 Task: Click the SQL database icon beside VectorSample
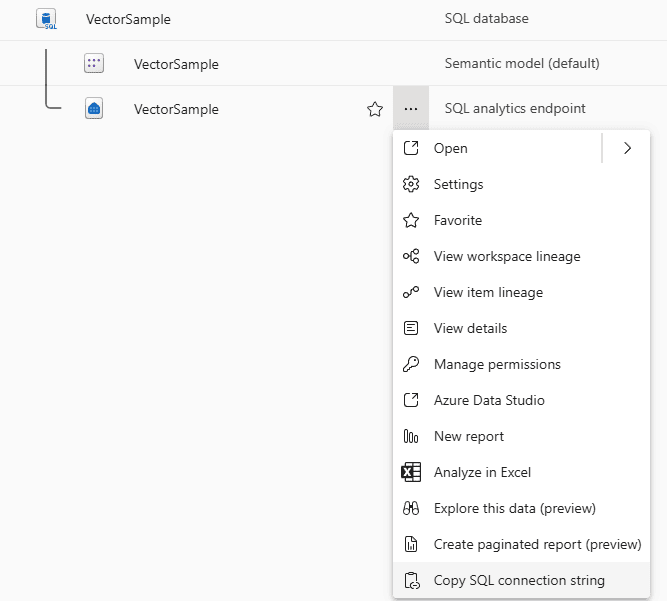tap(46, 19)
